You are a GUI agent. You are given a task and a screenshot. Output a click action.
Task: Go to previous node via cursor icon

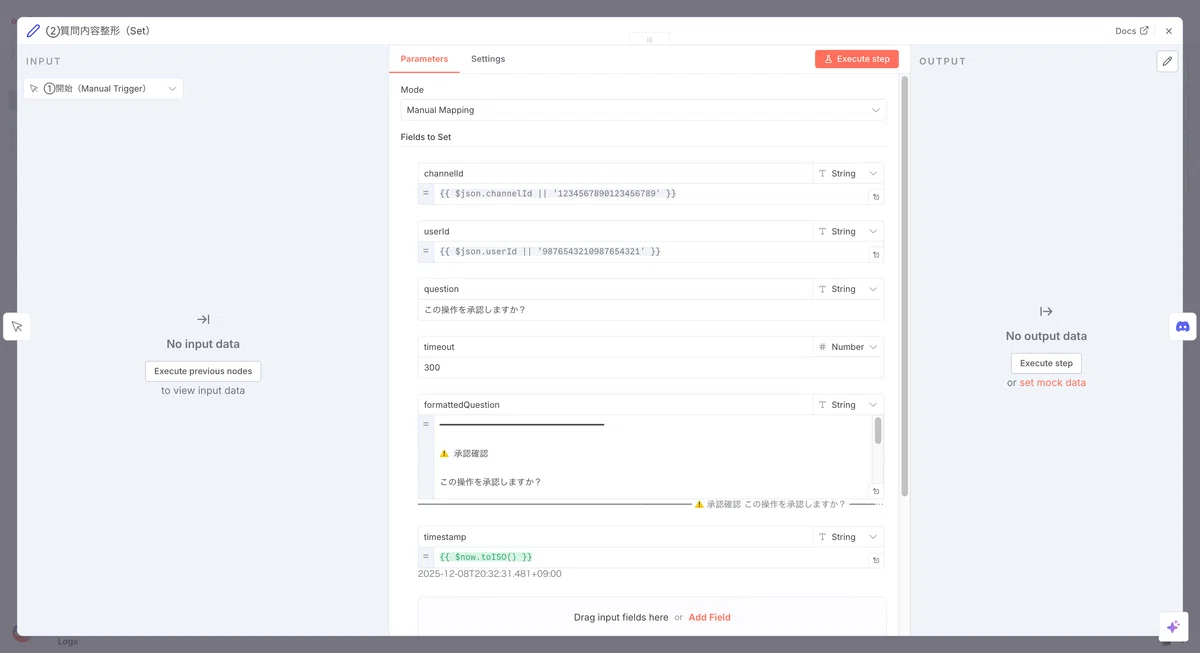(x=17, y=327)
